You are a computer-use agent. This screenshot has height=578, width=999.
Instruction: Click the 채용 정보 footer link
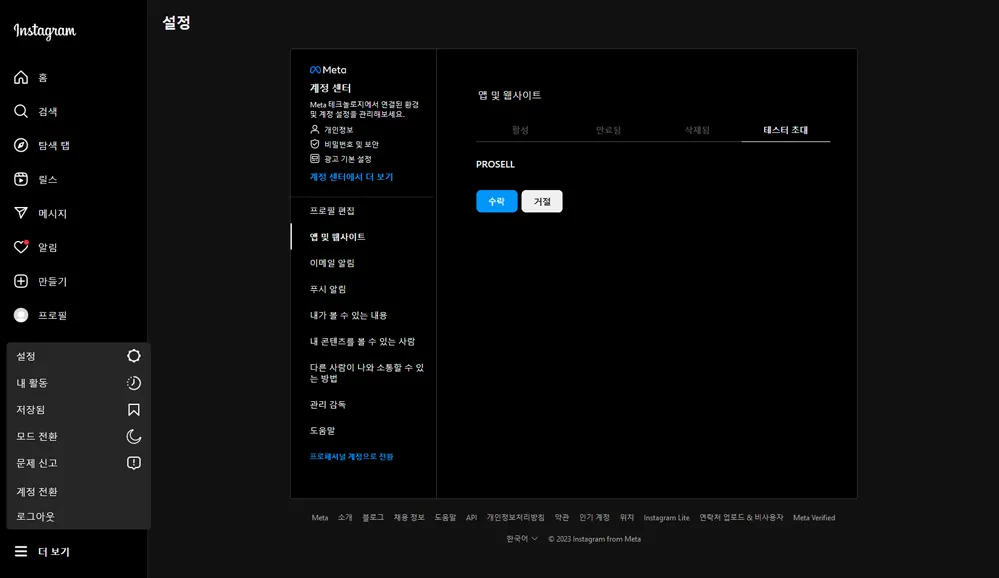click(x=408, y=517)
